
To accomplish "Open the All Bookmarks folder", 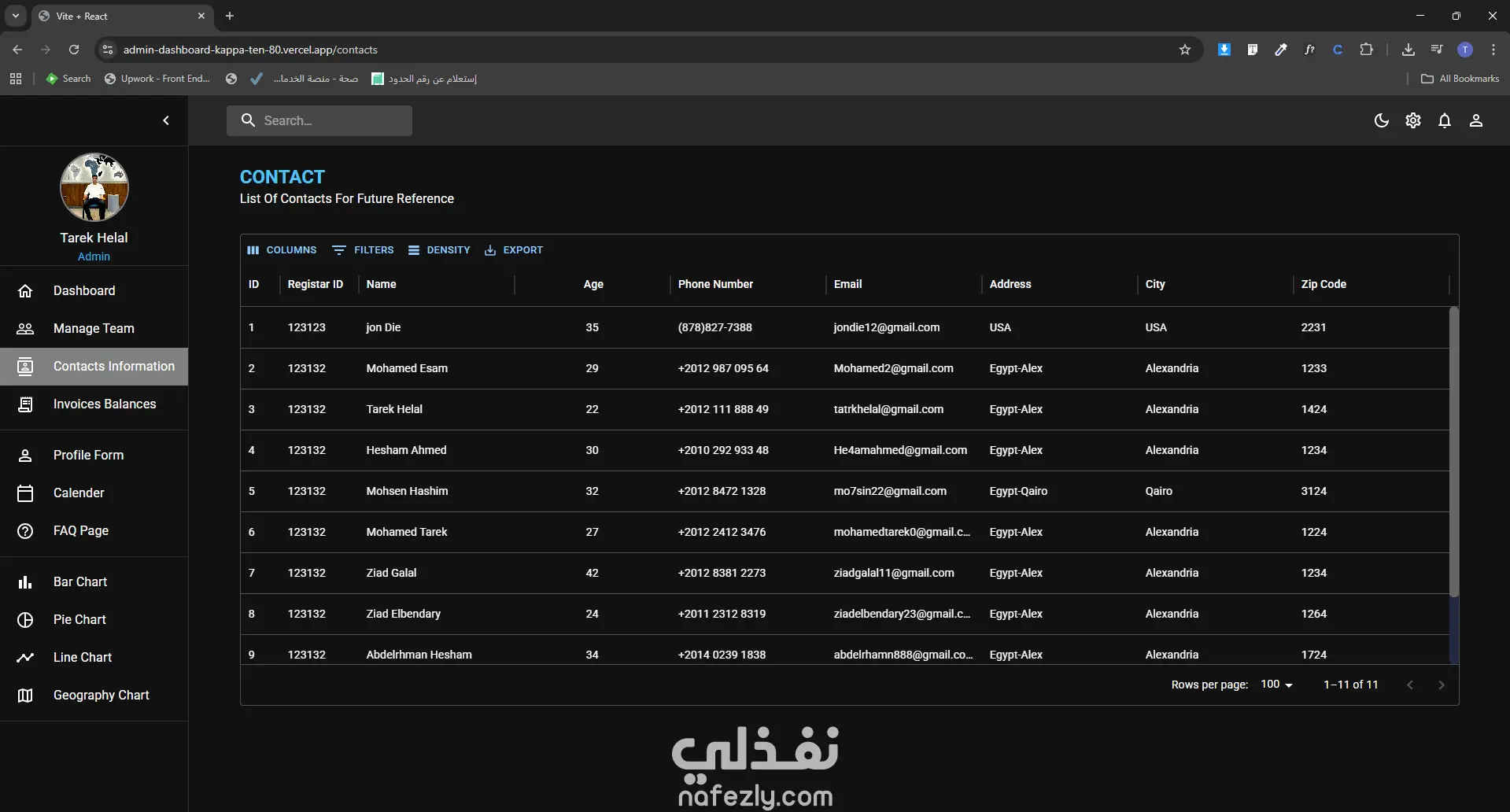I will click(x=1460, y=79).
